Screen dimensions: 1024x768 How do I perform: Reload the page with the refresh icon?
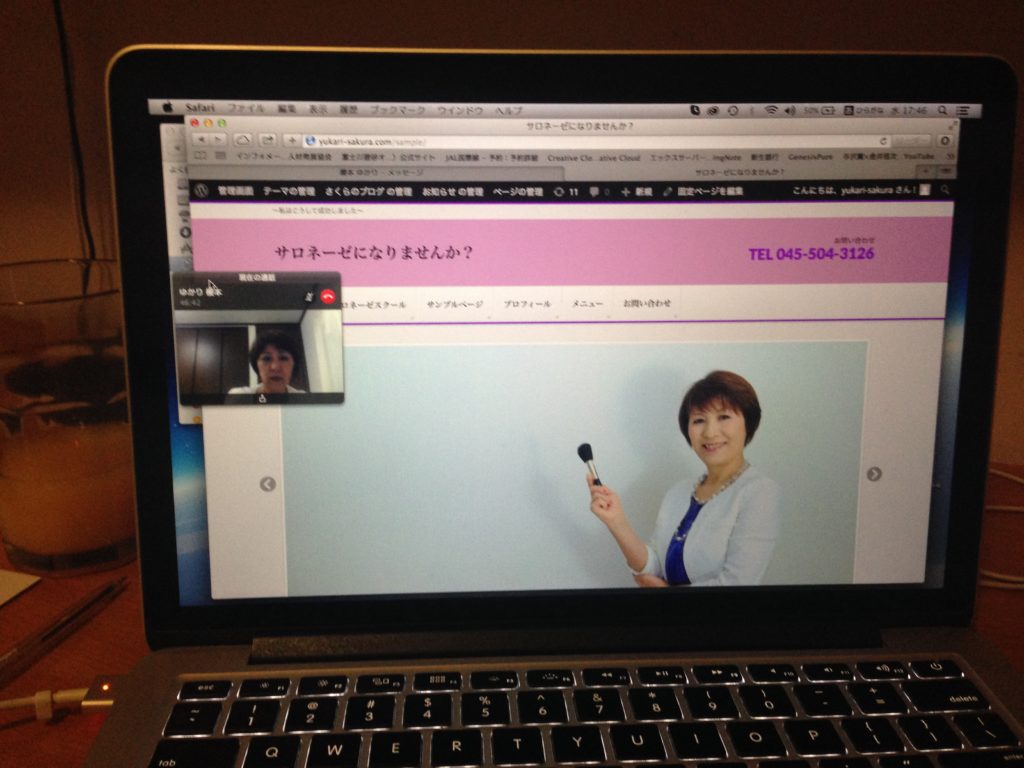[x=883, y=141]
